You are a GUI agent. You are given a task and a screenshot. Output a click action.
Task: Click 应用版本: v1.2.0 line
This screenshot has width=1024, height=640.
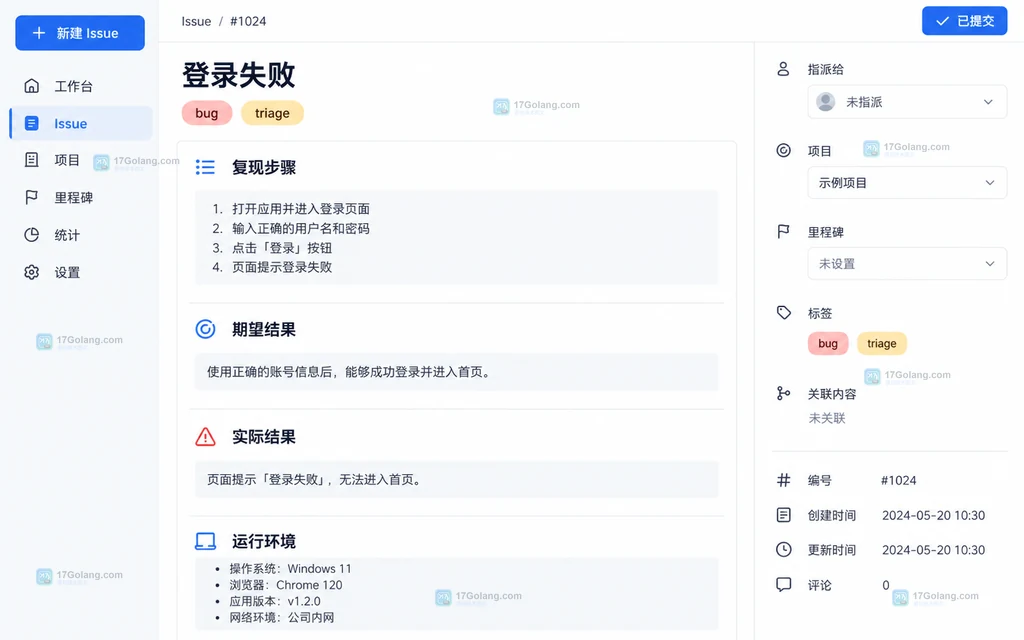point(274,601)
